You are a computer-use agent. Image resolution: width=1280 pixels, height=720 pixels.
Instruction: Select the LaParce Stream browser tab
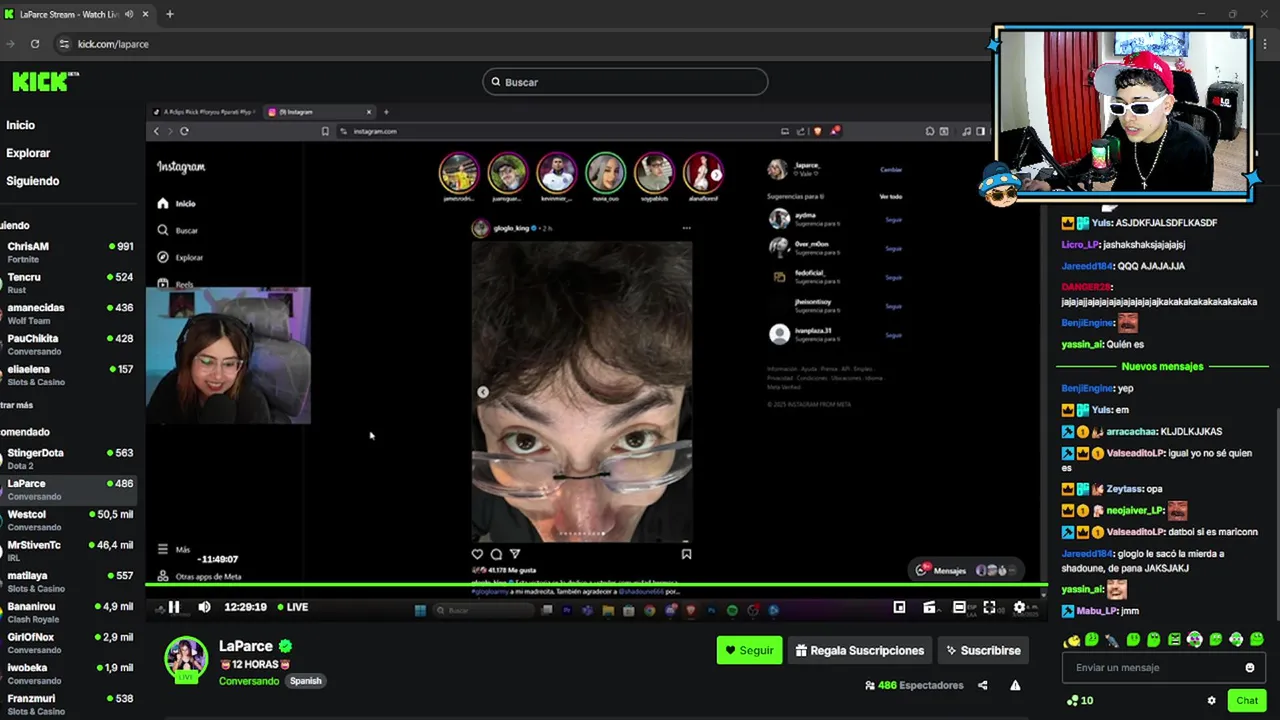(78, 14)
